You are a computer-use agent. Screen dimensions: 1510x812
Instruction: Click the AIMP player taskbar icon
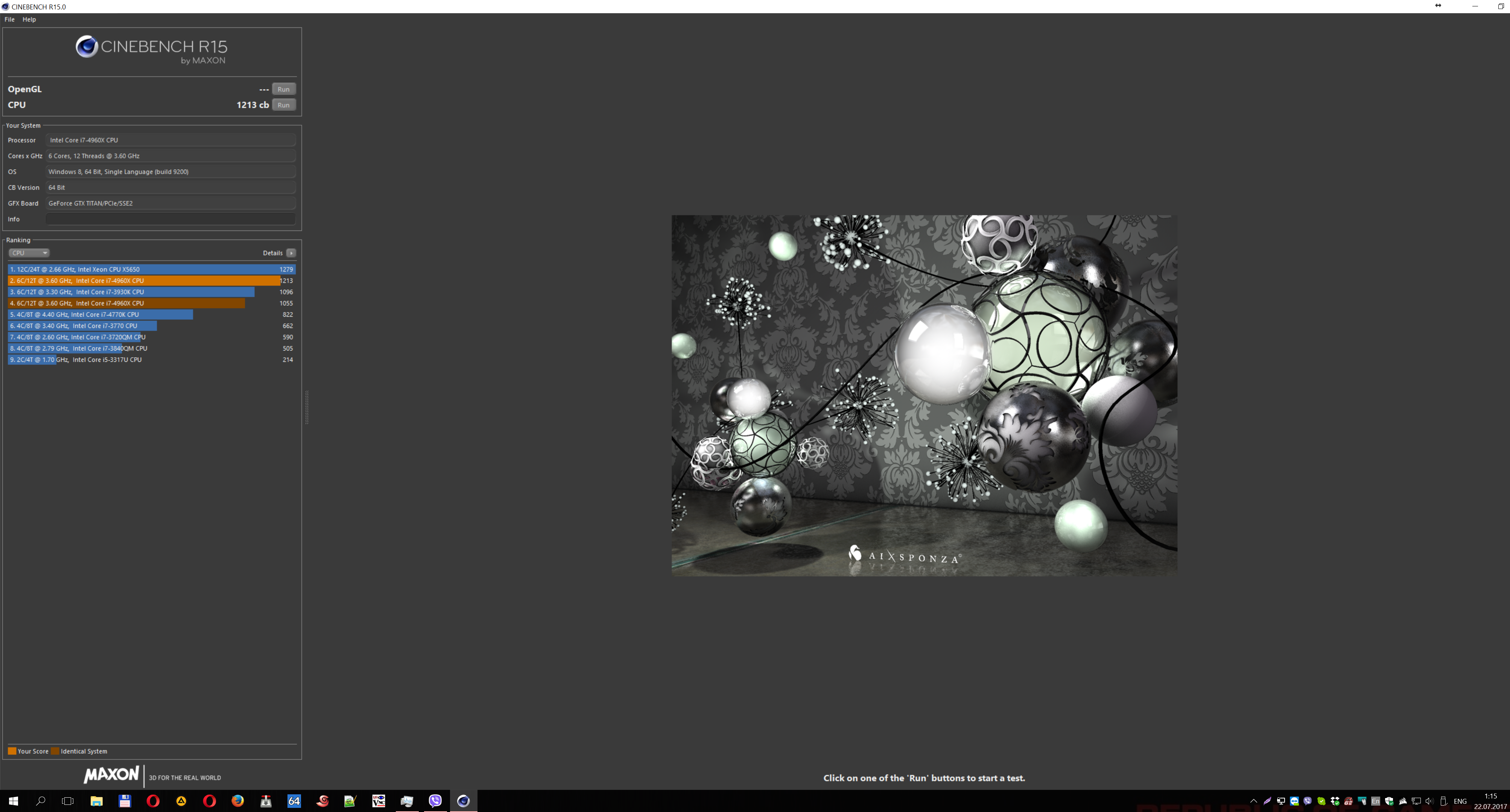181,801
